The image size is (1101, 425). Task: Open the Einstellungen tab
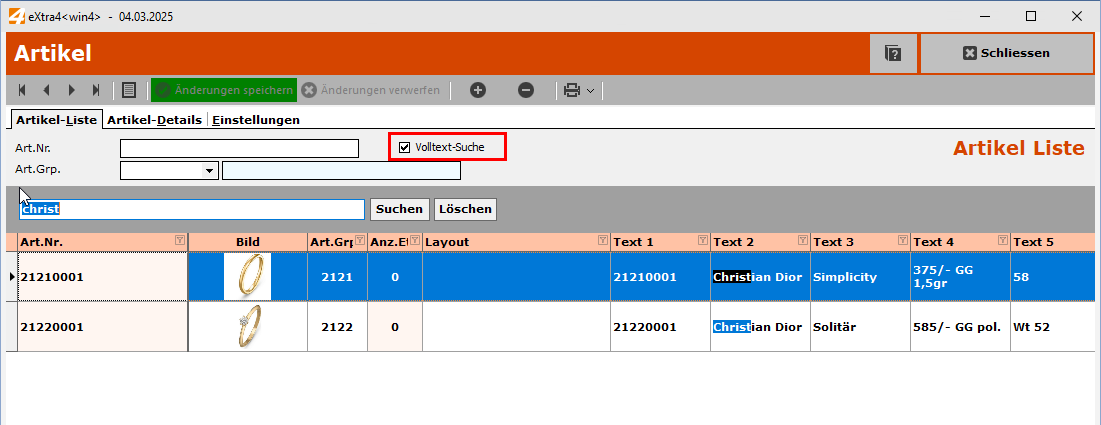pyautogui.click(x=256, y=120)
